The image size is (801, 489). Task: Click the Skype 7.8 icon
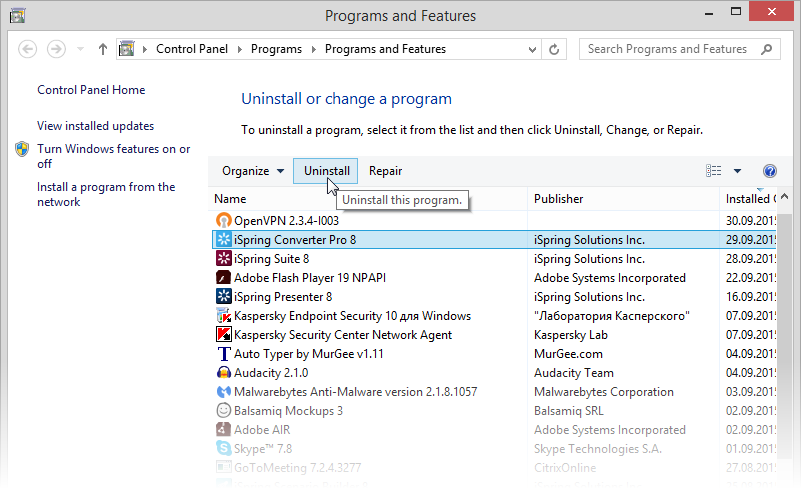pyautogui.click(x=224, y=449)
